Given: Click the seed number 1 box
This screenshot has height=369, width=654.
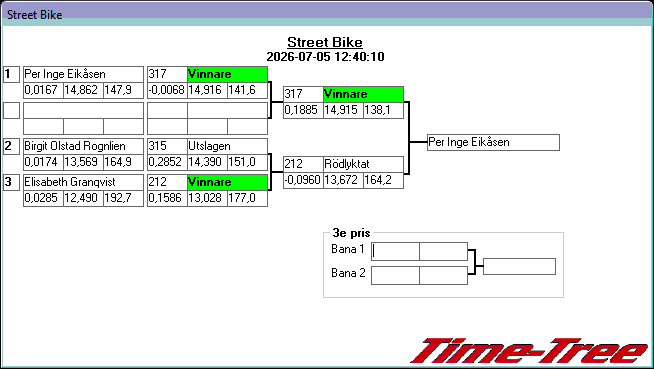Looking at the screenshot, I should (11, 74).
